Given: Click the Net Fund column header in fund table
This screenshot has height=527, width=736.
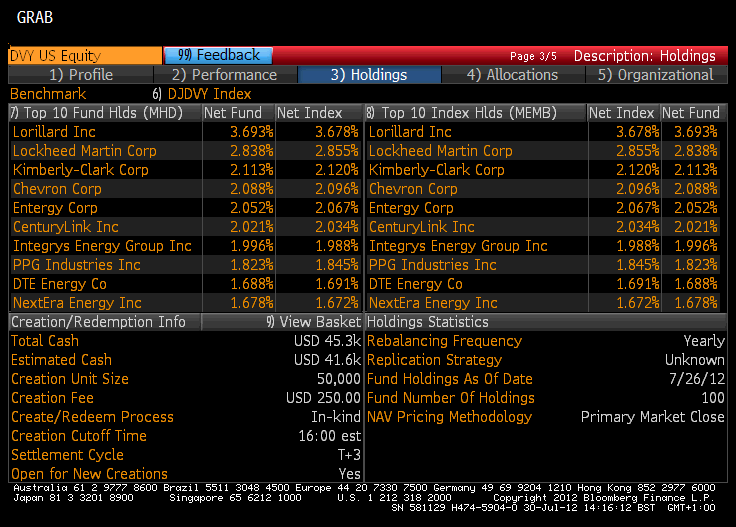Looking at the screenshot, I should pos(238,113).
